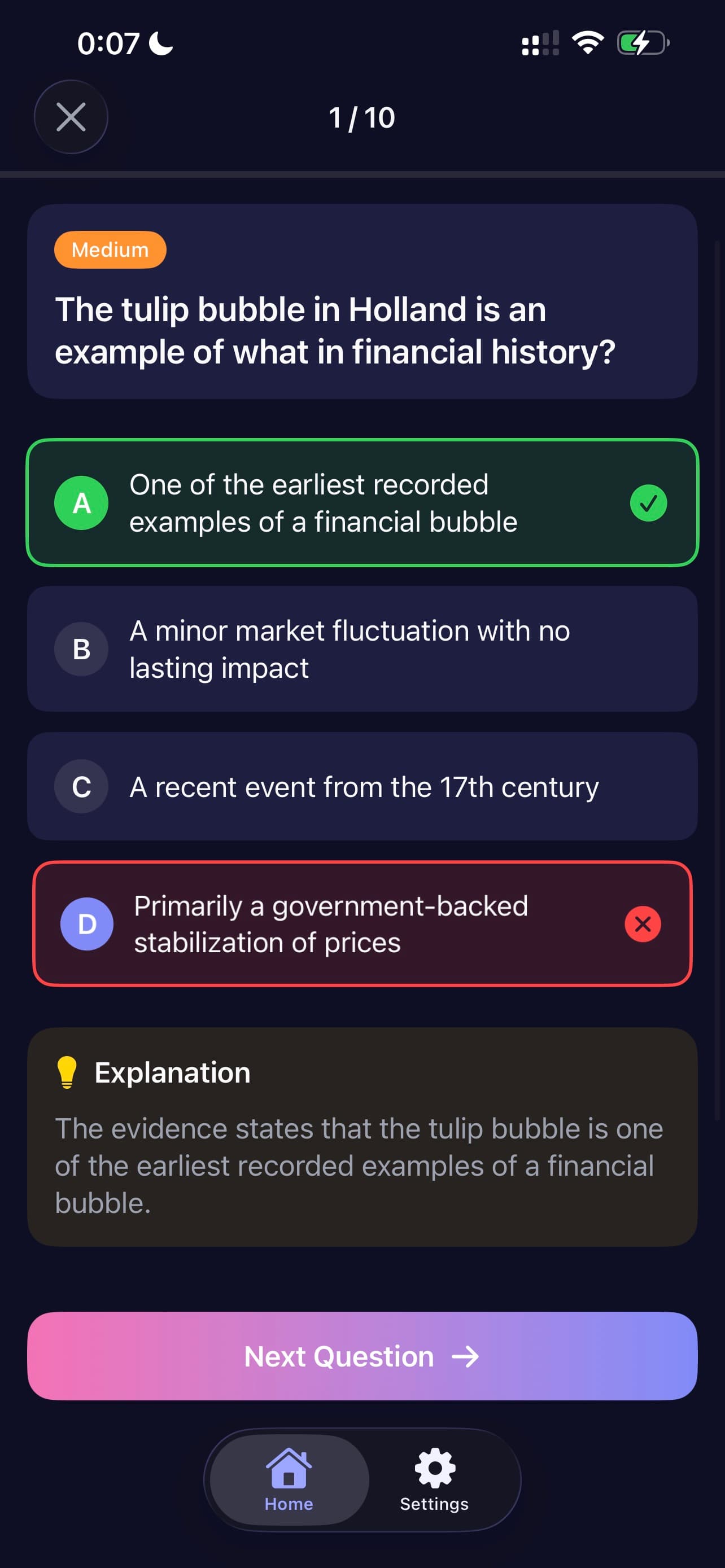The image size is (725, 1568).
Task: Tap the Medium difficulty badge
Action: click(110, 249)
